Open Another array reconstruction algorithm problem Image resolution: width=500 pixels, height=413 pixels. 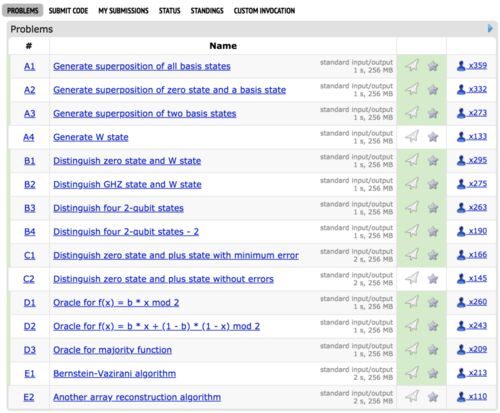pyautogui.click(x=137, y=397)
